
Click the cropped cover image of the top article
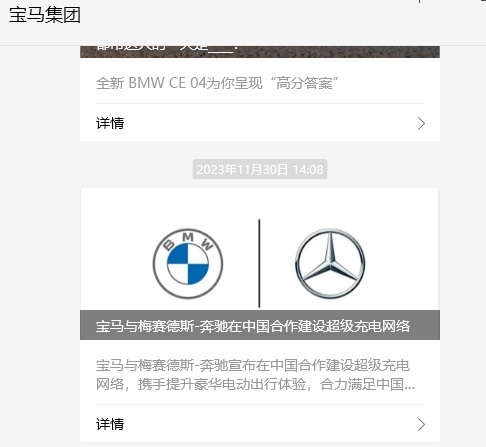[260, 52]
